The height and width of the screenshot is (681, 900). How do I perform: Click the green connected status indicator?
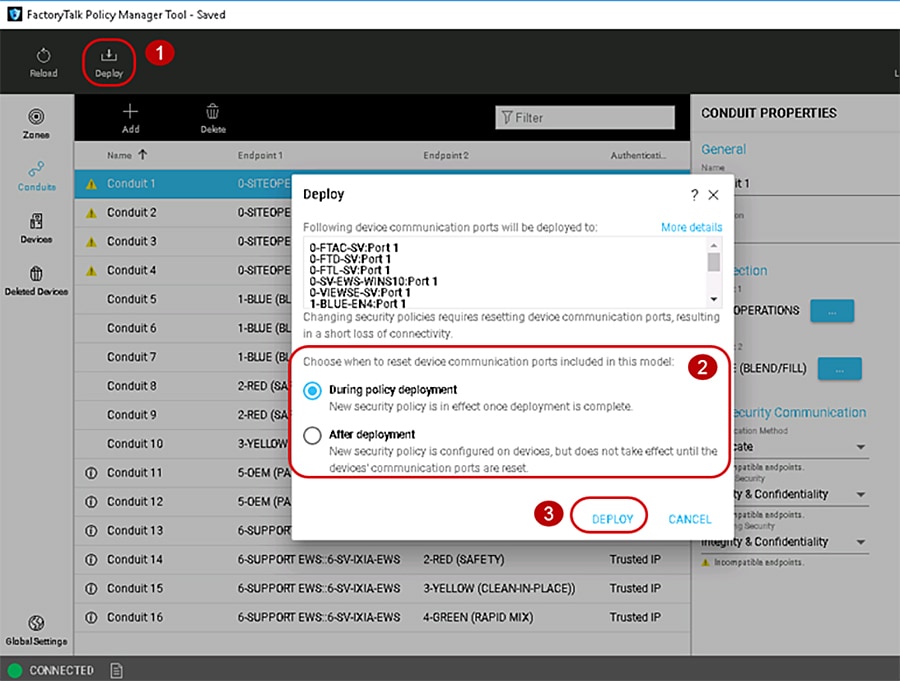(15, 670)
